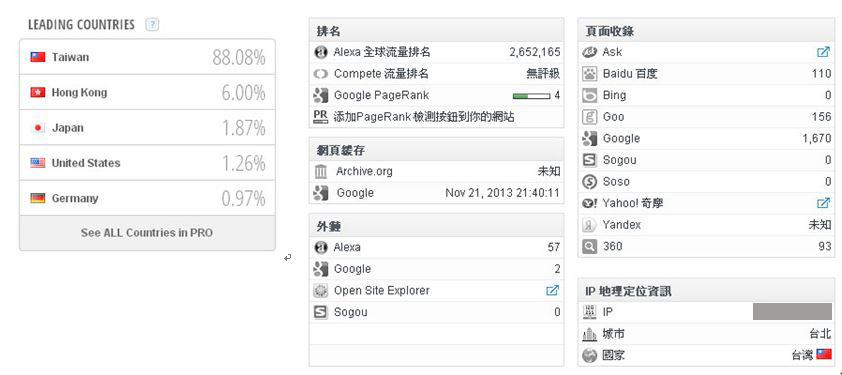Click Alexa 全球流量排名 link

coord(382,52)
